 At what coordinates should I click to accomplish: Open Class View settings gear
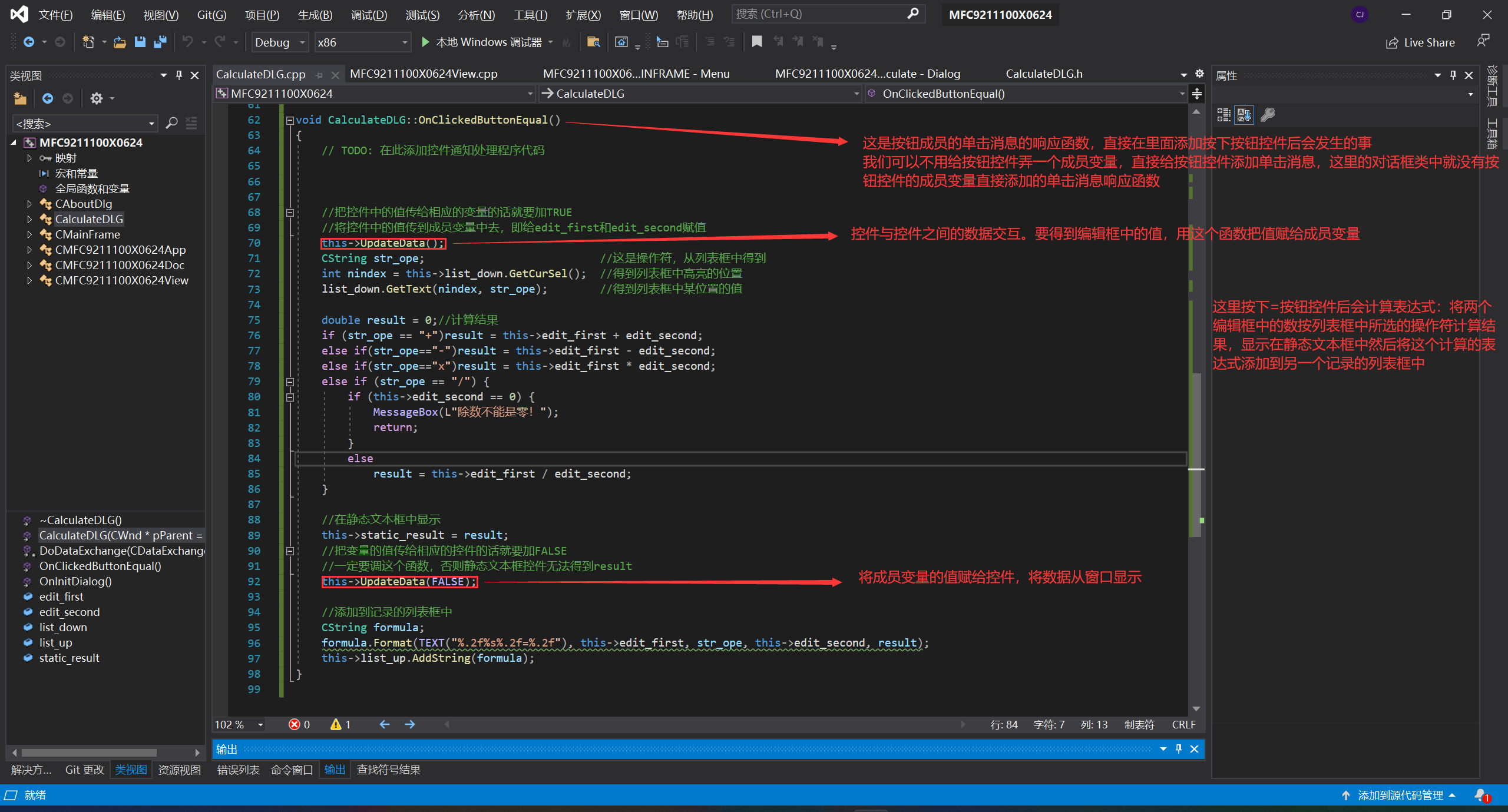click(x=97, y=98)
